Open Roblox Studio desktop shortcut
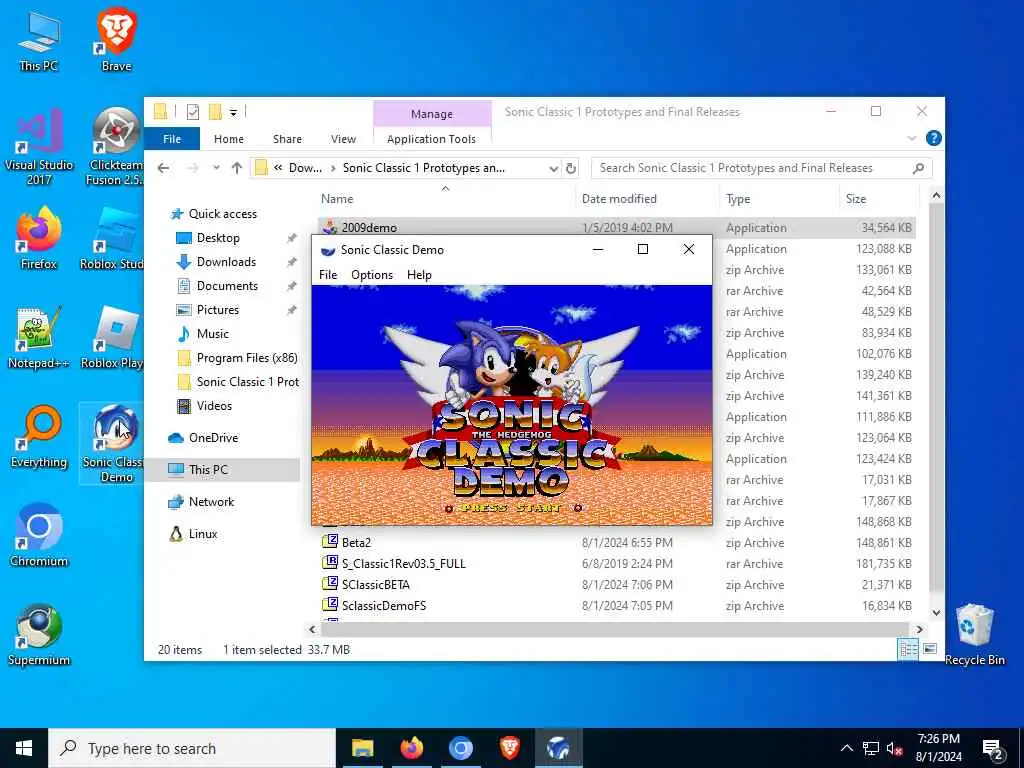 click(x=113, y=238)
